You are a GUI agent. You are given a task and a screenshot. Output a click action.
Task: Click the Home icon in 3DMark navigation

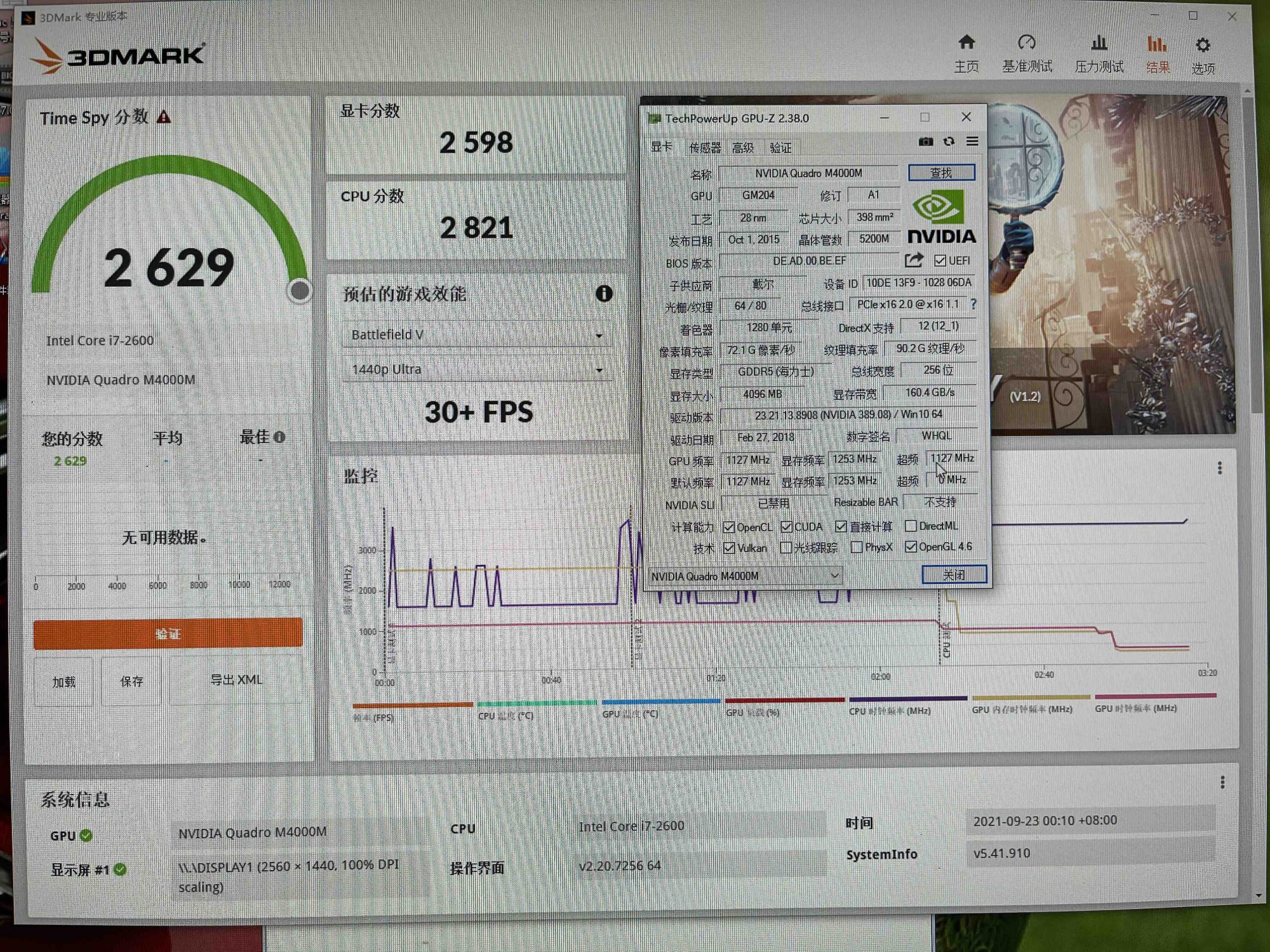[966, 43]
